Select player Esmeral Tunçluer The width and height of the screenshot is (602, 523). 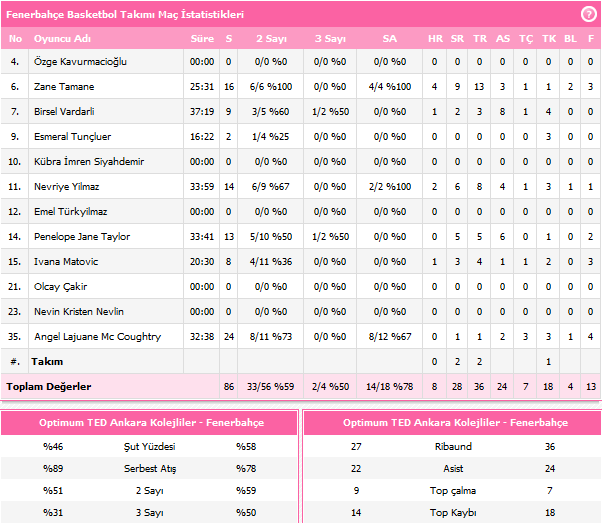[72, 136]
